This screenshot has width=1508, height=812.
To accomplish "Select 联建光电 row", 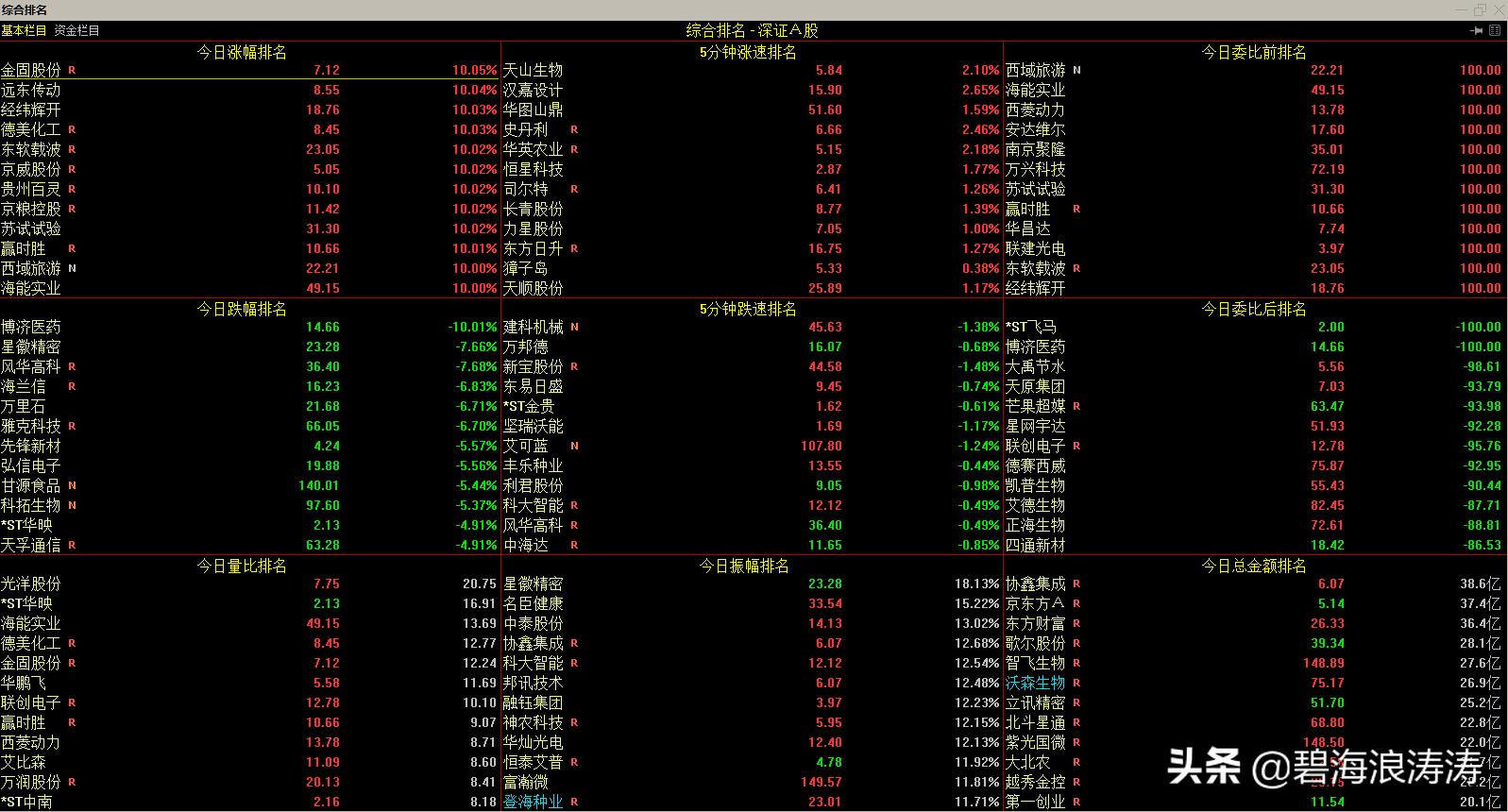I will point(1254,248).
